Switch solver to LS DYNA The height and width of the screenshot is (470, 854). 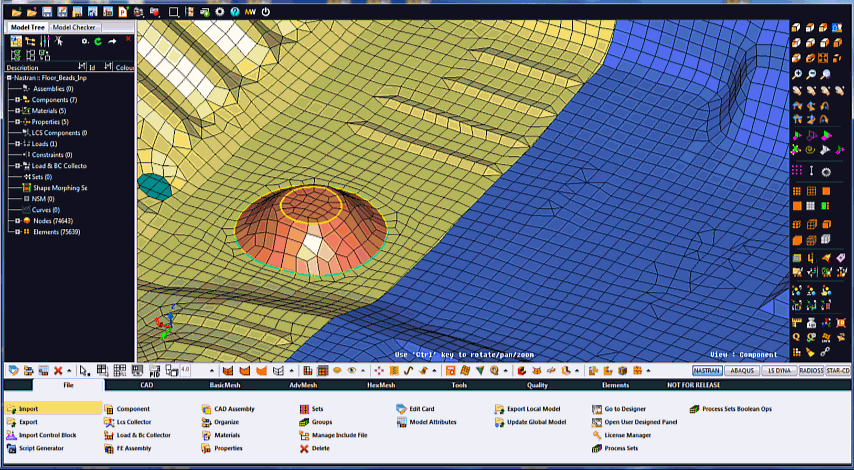click(x=778, y=370)
